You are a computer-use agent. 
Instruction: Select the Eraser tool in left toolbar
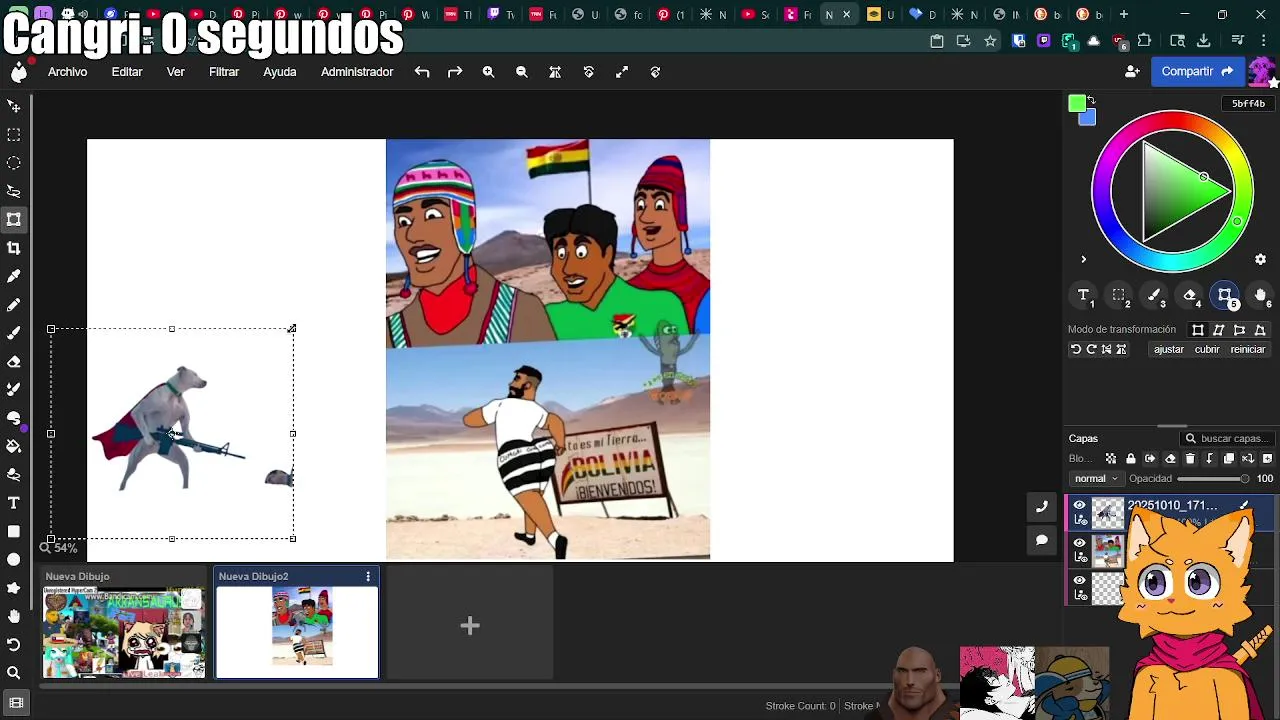pyautogui.click(x=14, y=361)
